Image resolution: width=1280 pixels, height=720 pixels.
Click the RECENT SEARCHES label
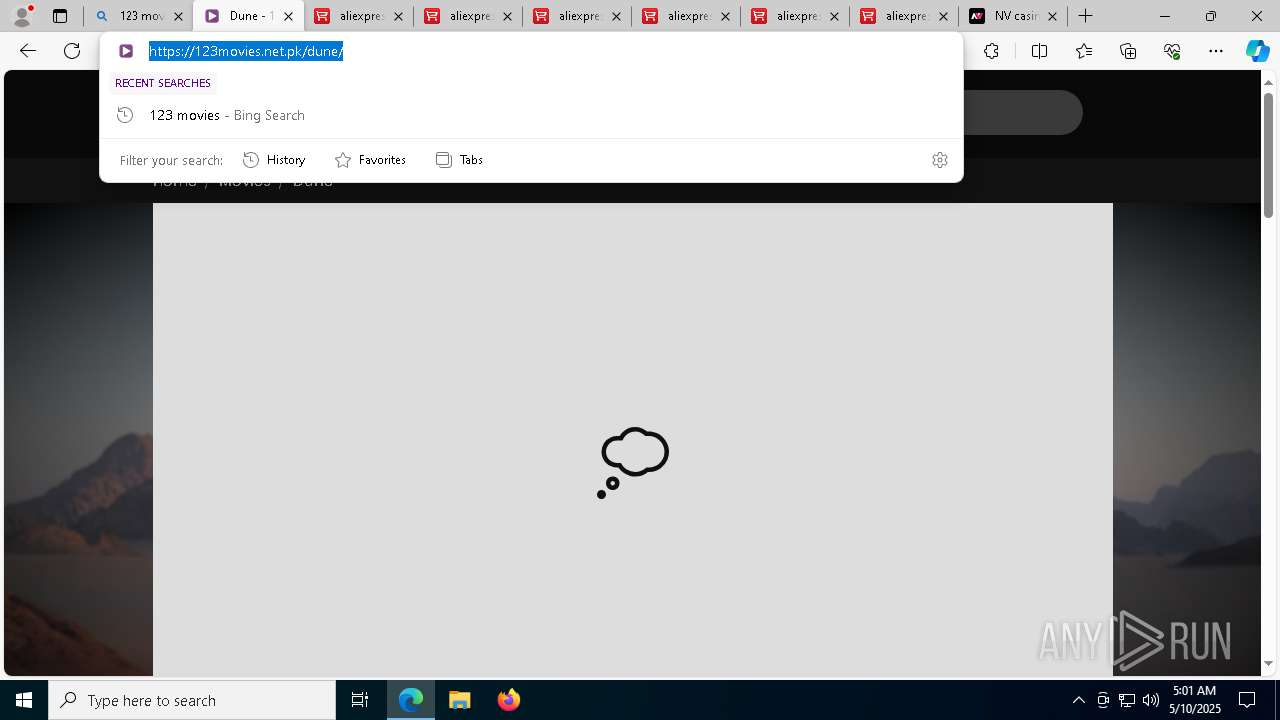[163, 83]
